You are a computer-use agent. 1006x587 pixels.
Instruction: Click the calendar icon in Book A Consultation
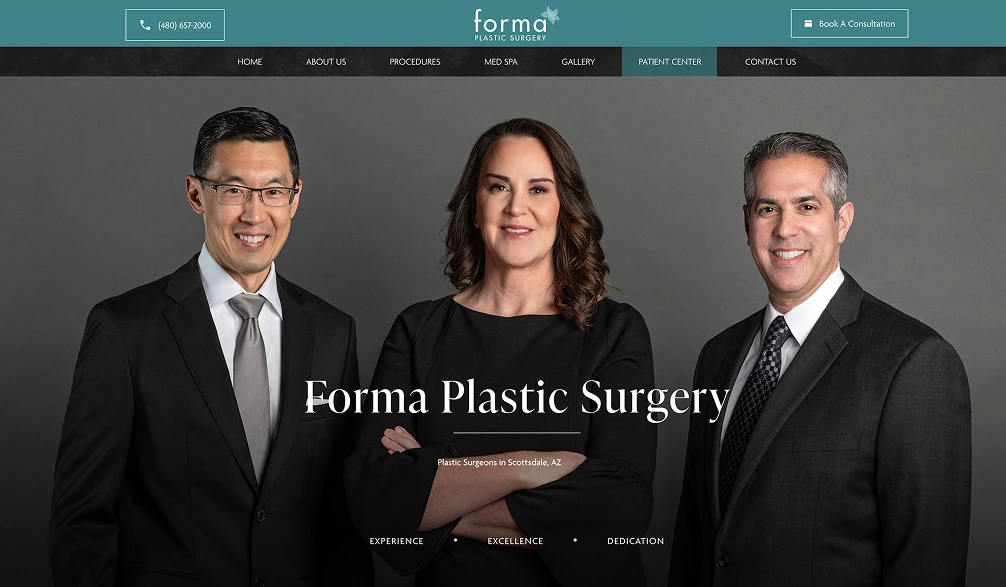(x=808, y=24)
